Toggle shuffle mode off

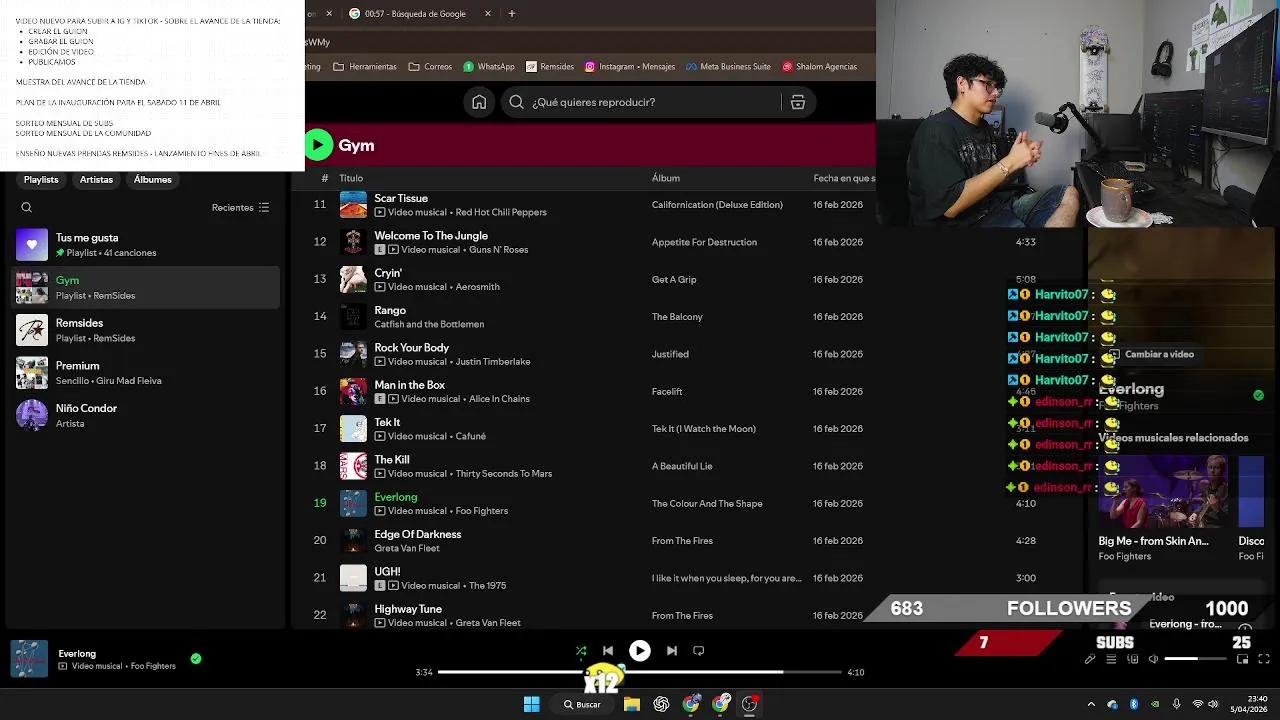click(x=581, y=651)
